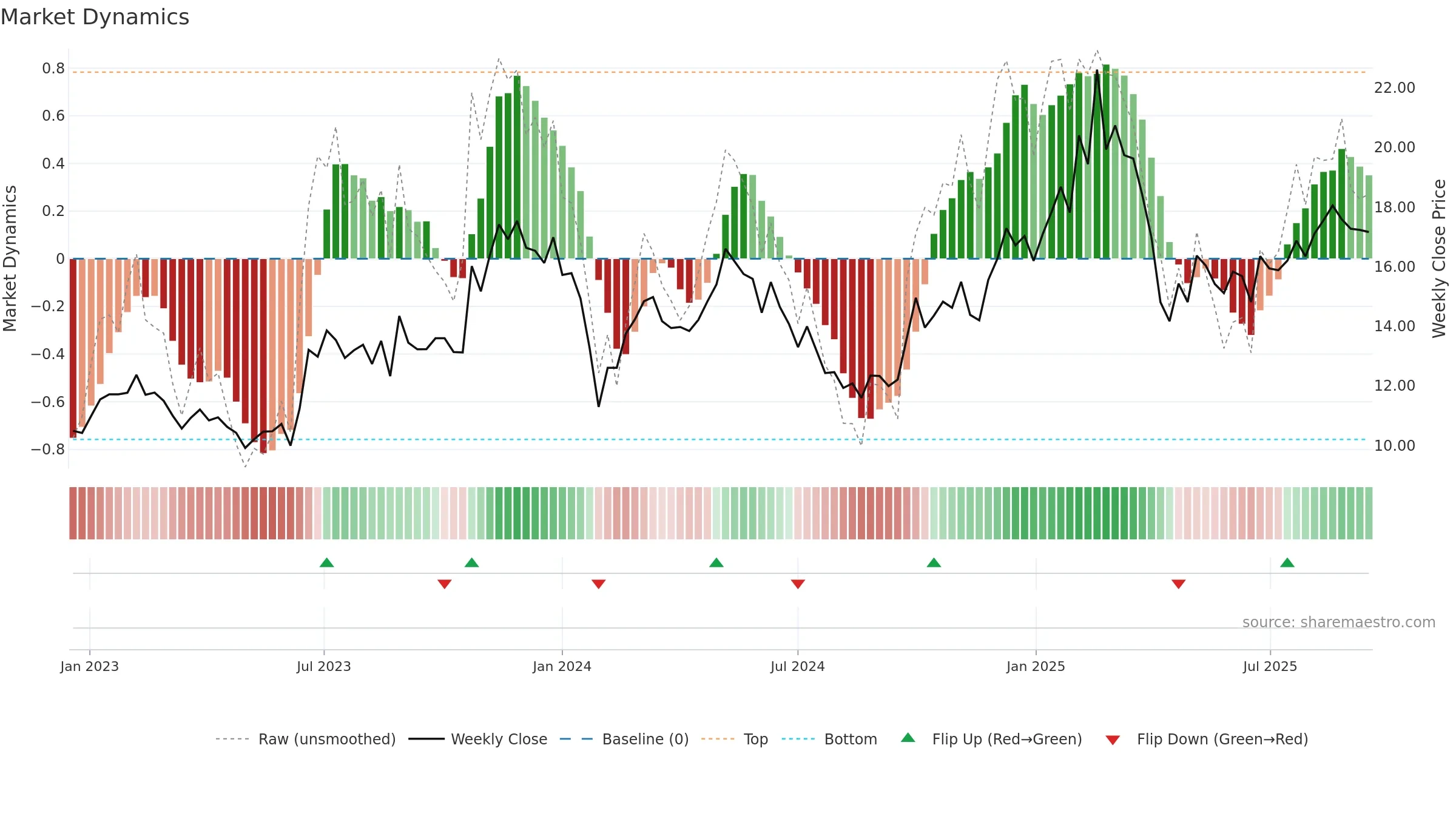The width and height of the screenshot is (1456, 819).
Task: Click the rightmost light green bar of the chart
Action: click(1369, 217)
